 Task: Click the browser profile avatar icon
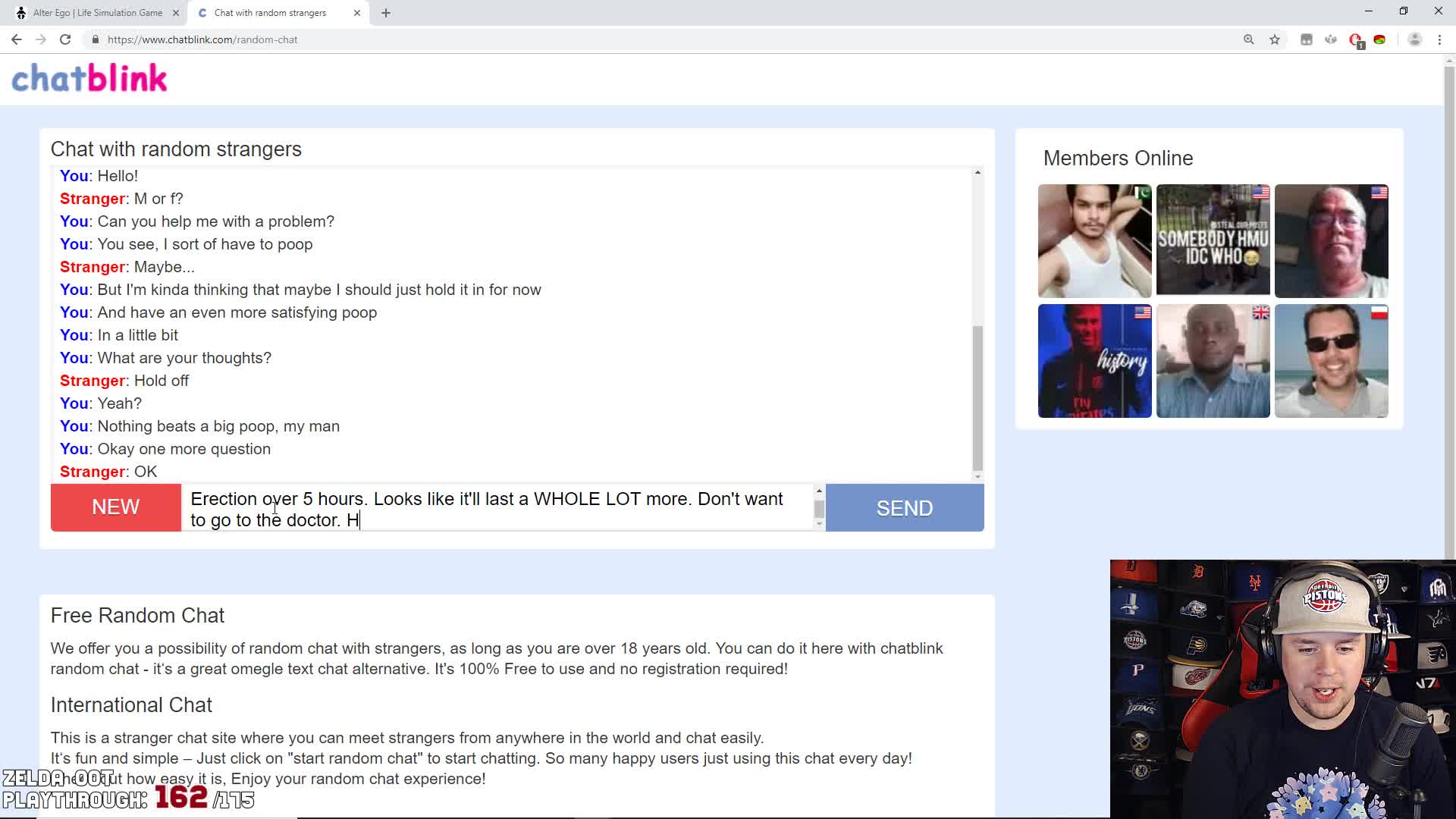pos(1414,39)
